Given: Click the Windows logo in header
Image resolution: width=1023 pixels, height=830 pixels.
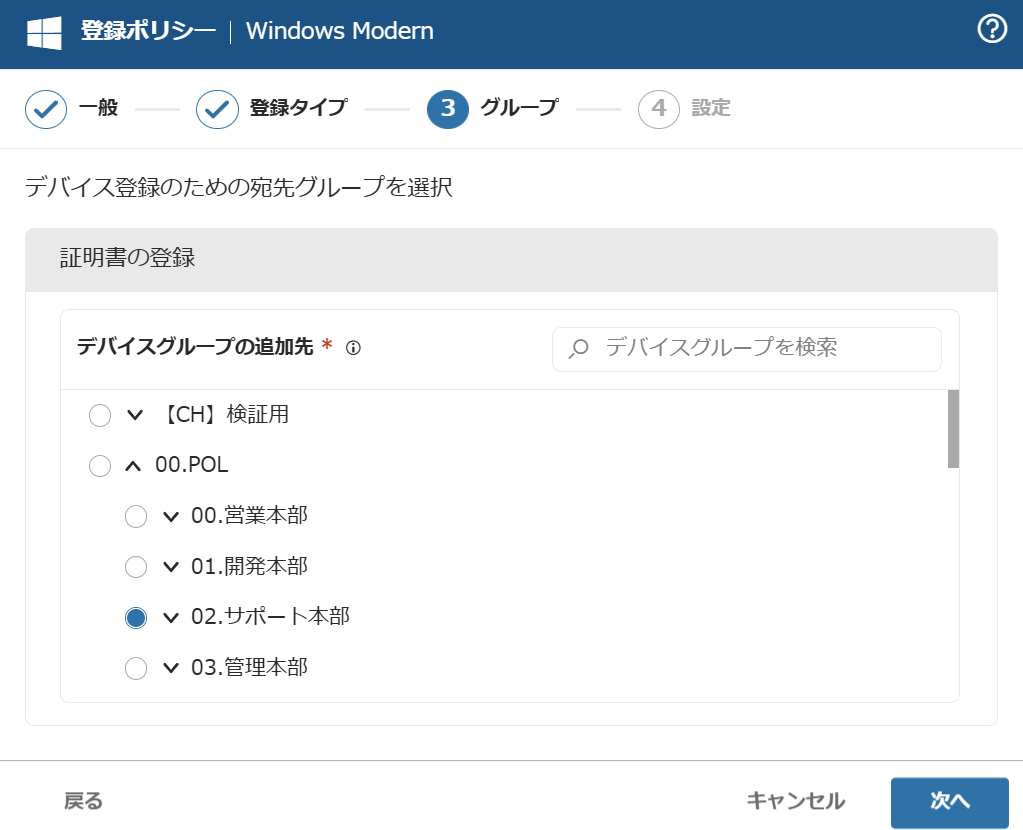Looking at the screenshot, I should coord(44,33).
